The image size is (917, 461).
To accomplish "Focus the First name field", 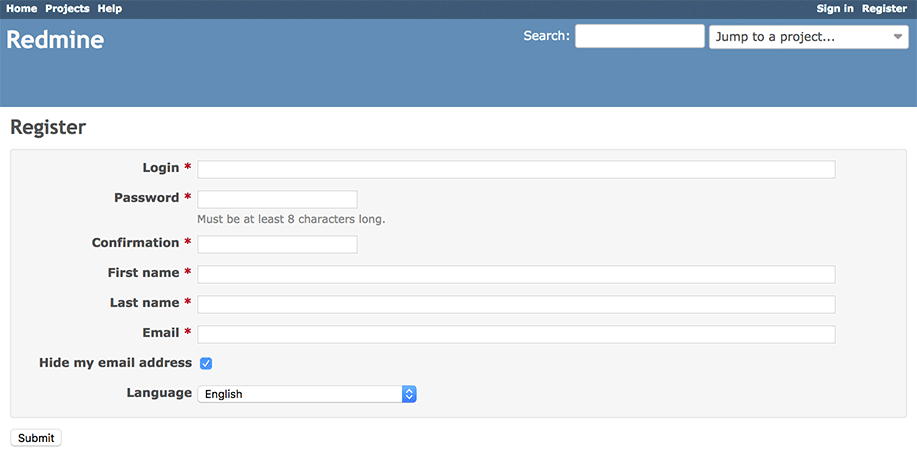I will (x=516, y=274).
